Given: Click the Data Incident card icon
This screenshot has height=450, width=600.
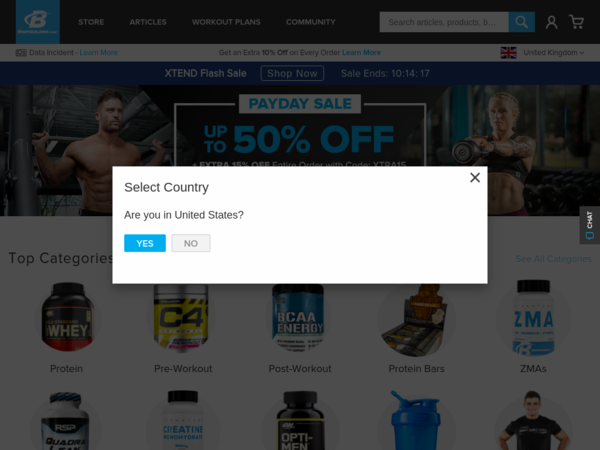Looking at the screenshot, I should pyautogui.click(x=21, y=53).
